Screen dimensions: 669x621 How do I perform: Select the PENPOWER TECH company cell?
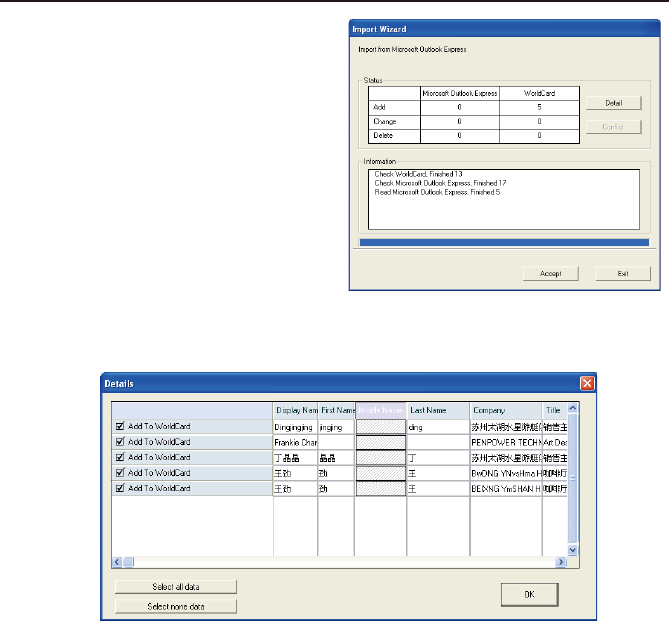[506, 443]
